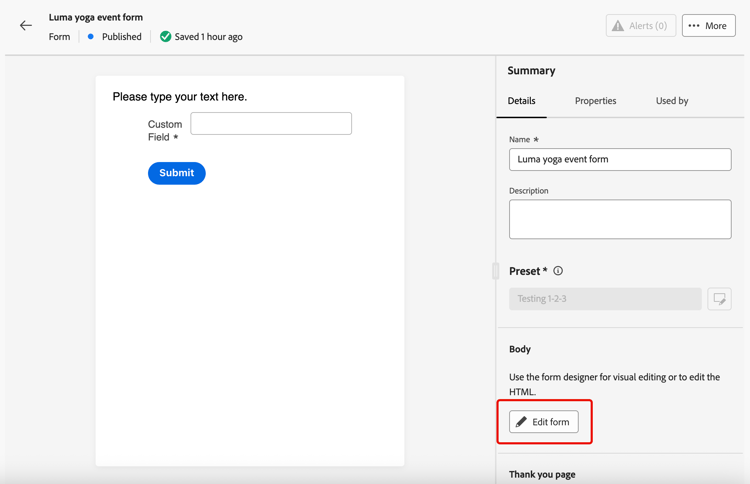Click the green saved checkmark icon
Screen dimensions: 750x484
166,37
